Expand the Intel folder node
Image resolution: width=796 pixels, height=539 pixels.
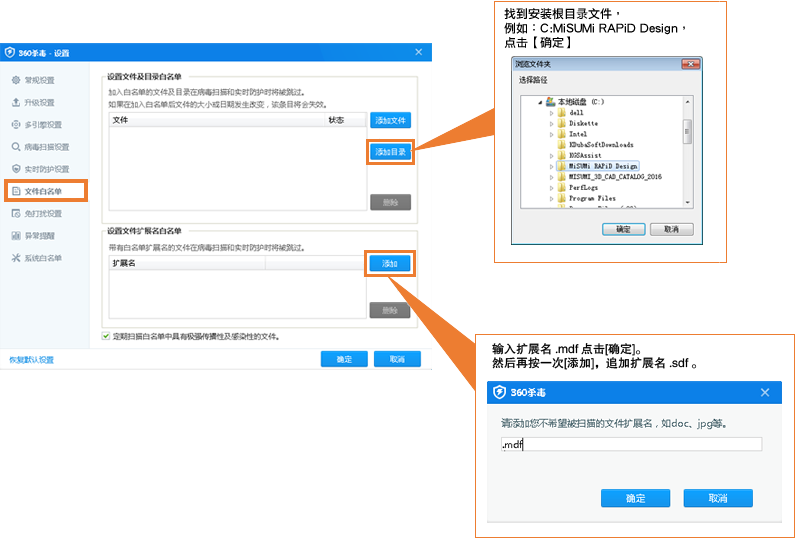tap(551, 134)
